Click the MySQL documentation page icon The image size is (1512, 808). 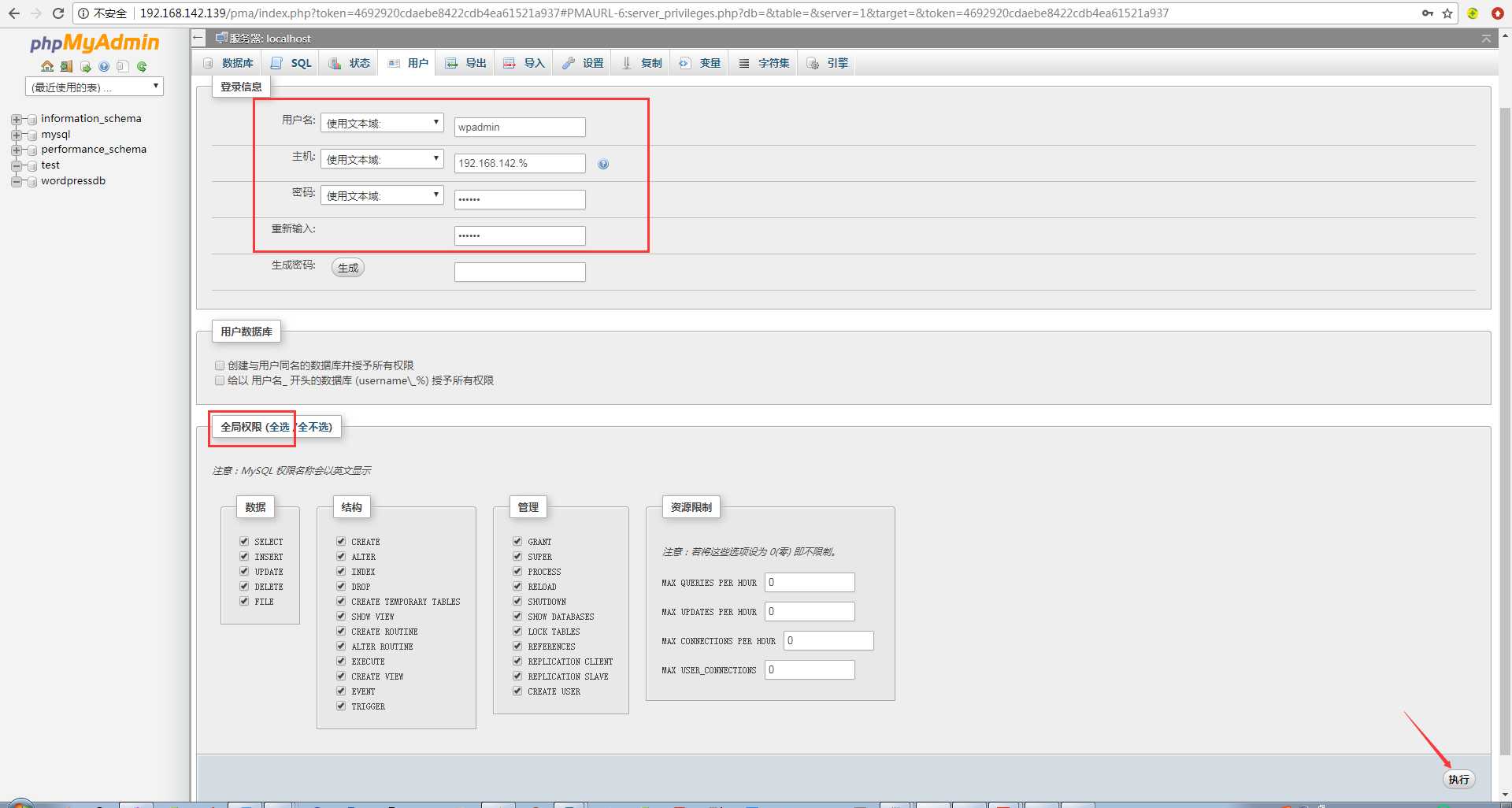pos(123,67)
